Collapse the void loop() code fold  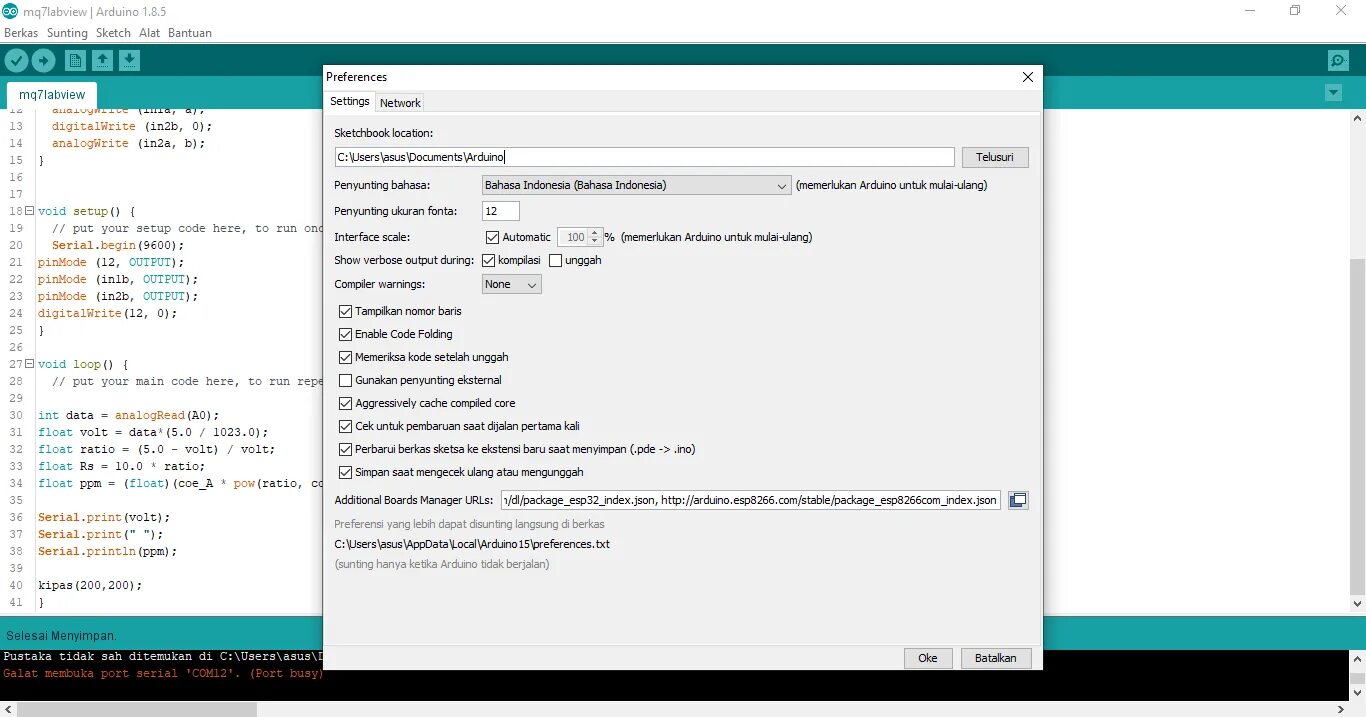pyautogui.click(x=29, y=364)
